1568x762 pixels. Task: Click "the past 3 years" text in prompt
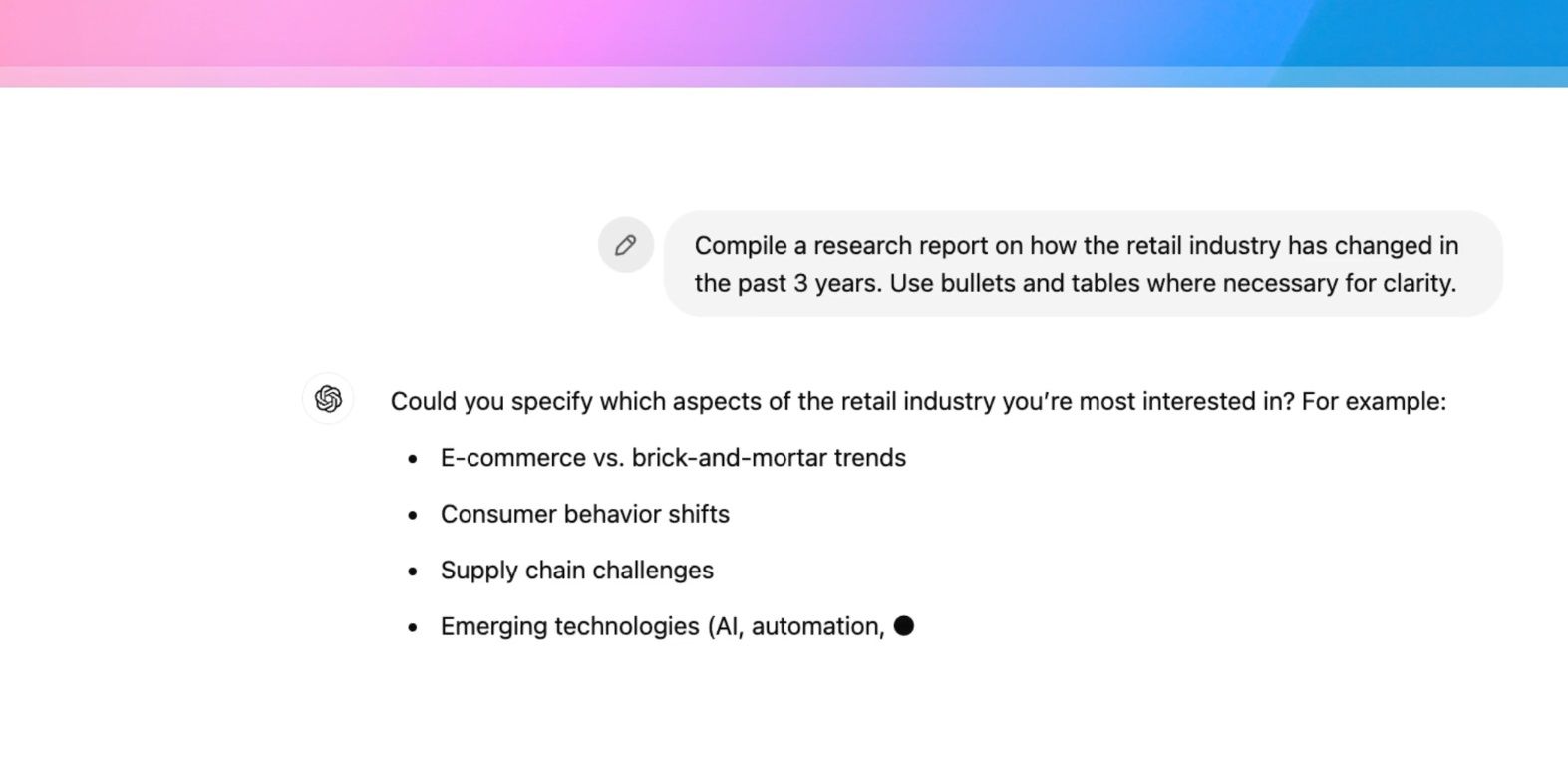pos(787,283)
